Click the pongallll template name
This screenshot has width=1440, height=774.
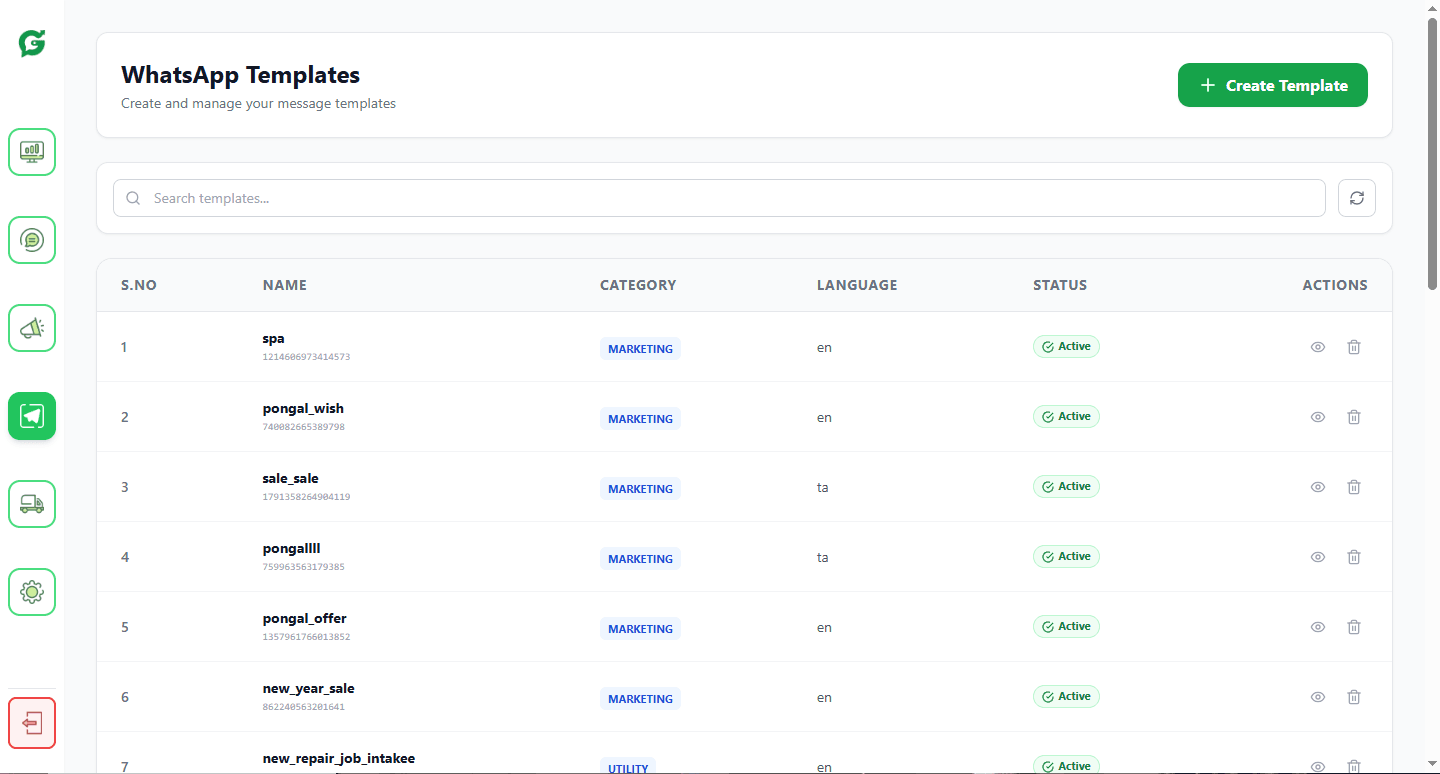(x=291, y=549)
